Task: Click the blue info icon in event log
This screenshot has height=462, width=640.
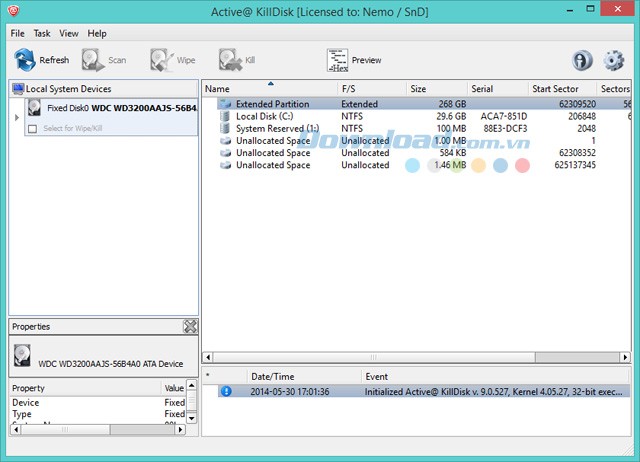Action: pyautogui.click(x=226, y=391)
